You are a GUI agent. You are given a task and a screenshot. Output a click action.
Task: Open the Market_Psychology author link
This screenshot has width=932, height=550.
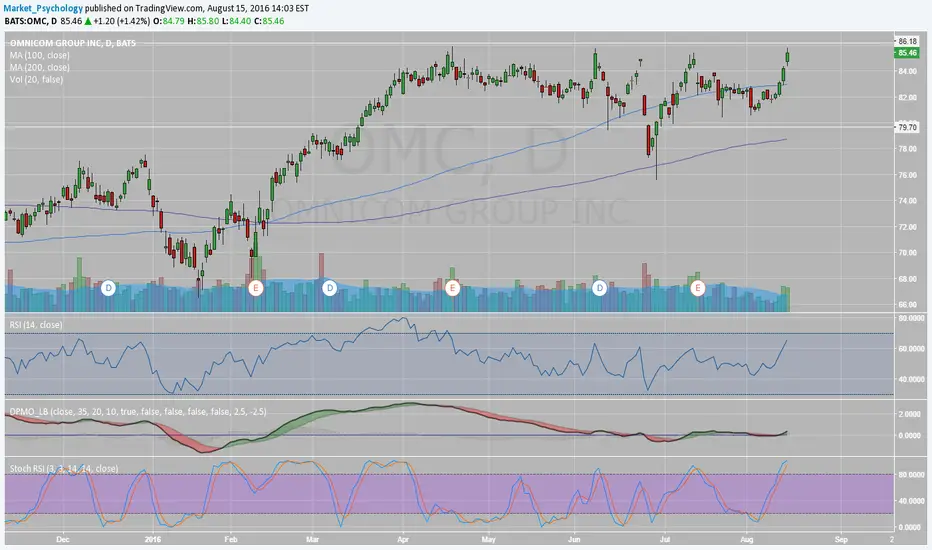click(x=43, y=8)
